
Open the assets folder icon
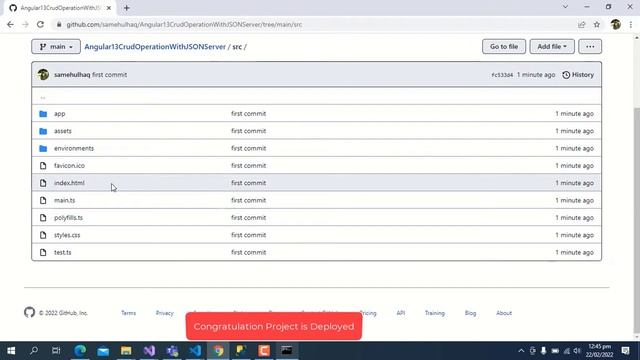[43, 131]
